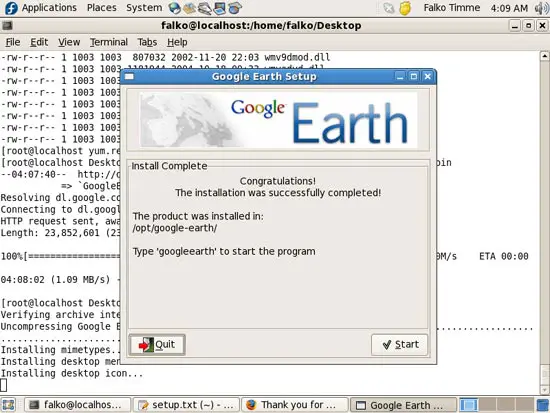
Task: Click 'The installation was successfully completed!' text
Action: [x=278, y=193]
